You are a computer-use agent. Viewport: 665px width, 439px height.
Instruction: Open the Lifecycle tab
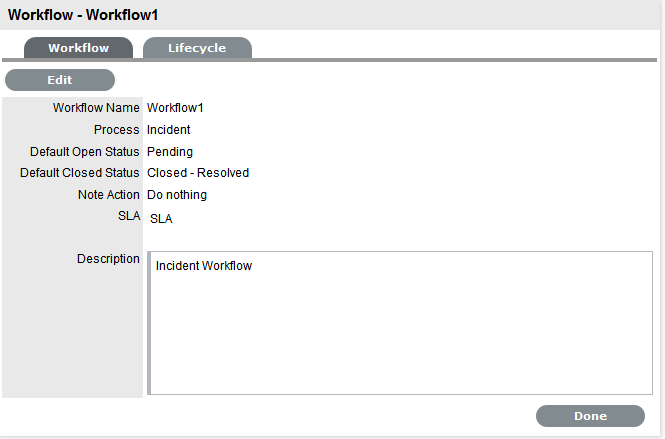click(197, 48)
